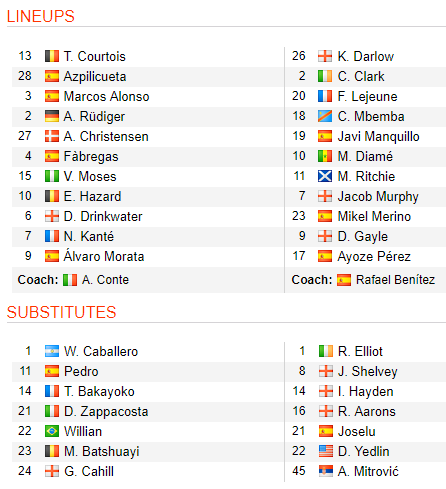Click the Argentina flag next to W. Caballero
This screenshot has width=446, height=489.
[x=52, y=351]
